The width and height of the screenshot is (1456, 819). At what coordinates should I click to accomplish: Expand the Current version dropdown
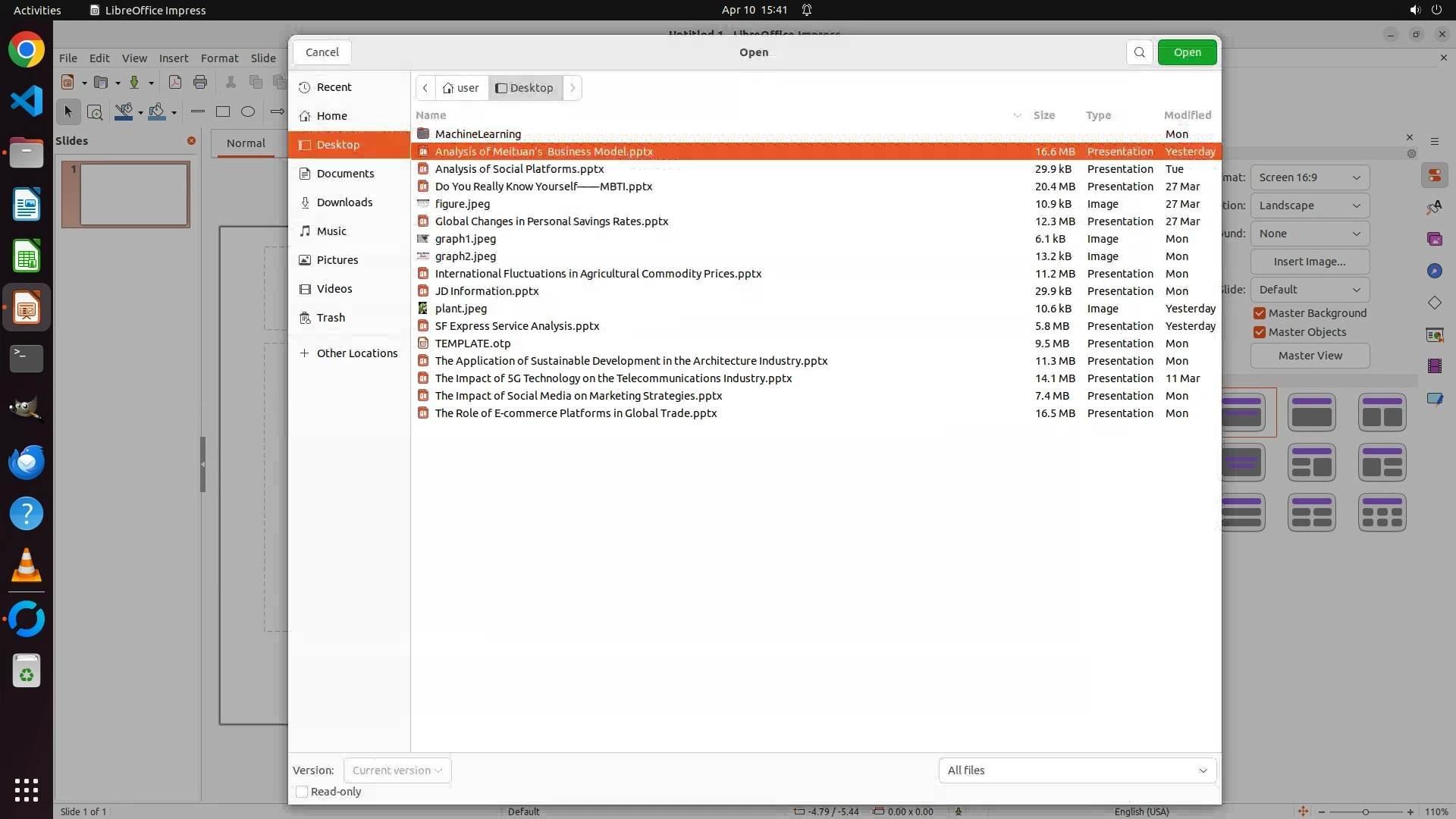[397, 770]
